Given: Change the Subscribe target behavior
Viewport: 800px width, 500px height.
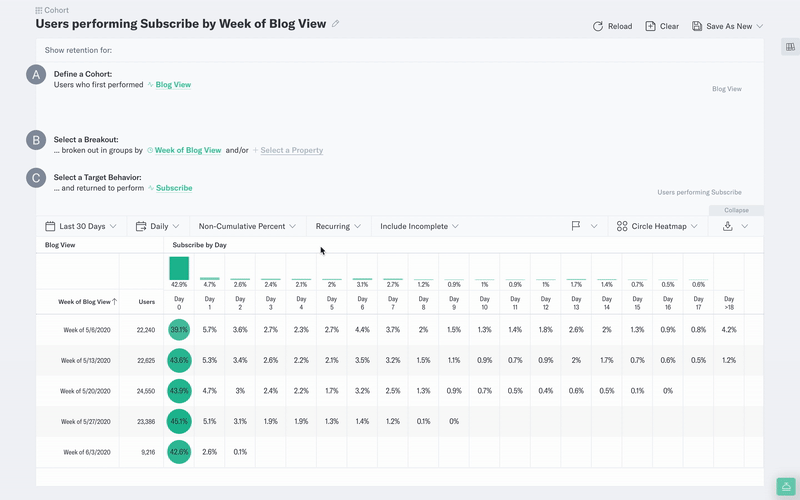Looking at the screenshot, I should 174,188.
